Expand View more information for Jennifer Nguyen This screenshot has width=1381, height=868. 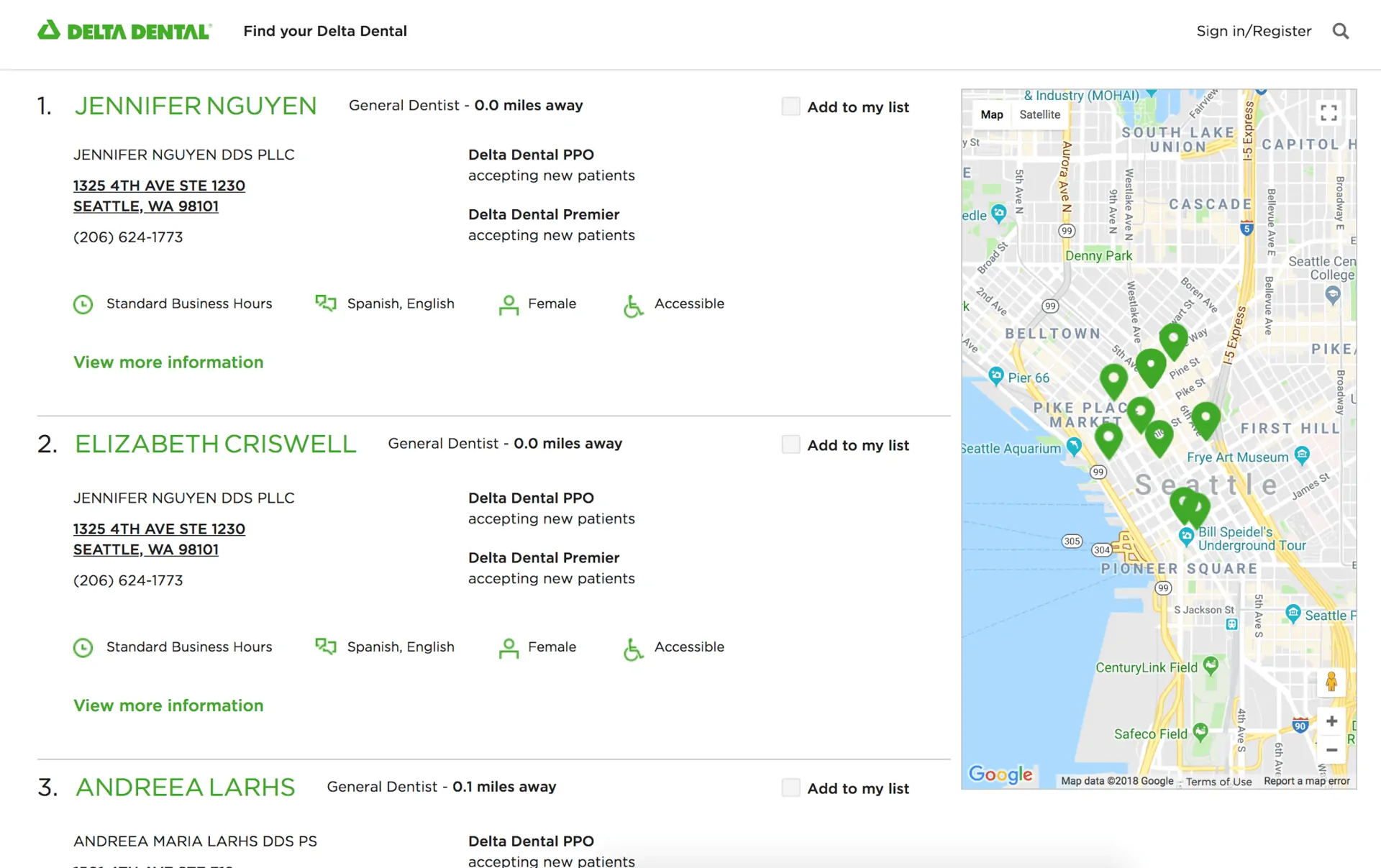pos(168,362)
